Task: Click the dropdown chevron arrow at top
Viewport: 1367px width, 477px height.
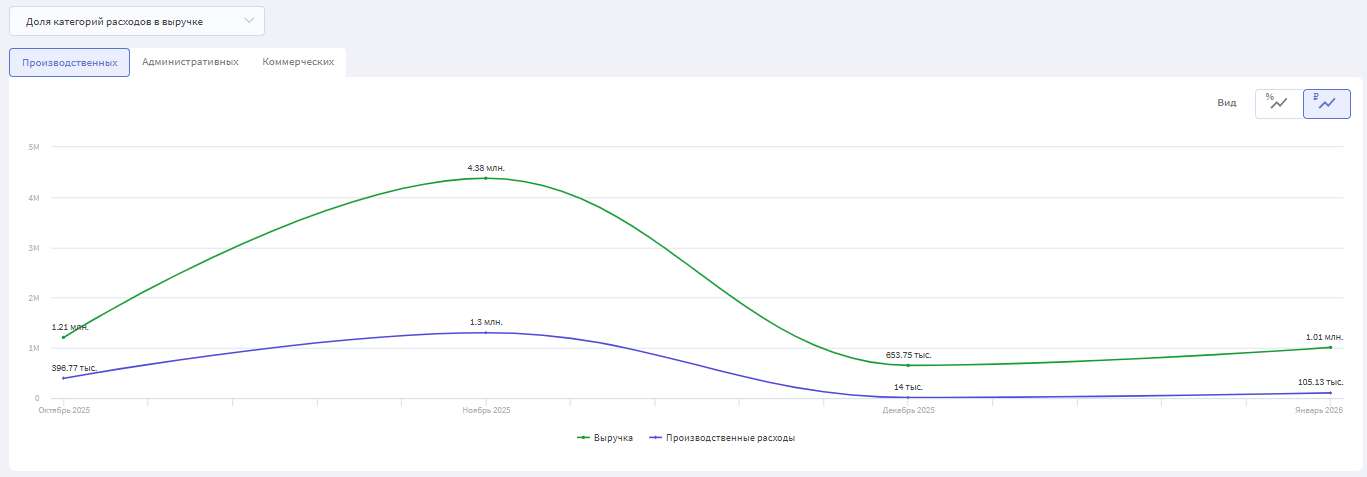Action: pyautogui.click(x=249, y=21)
